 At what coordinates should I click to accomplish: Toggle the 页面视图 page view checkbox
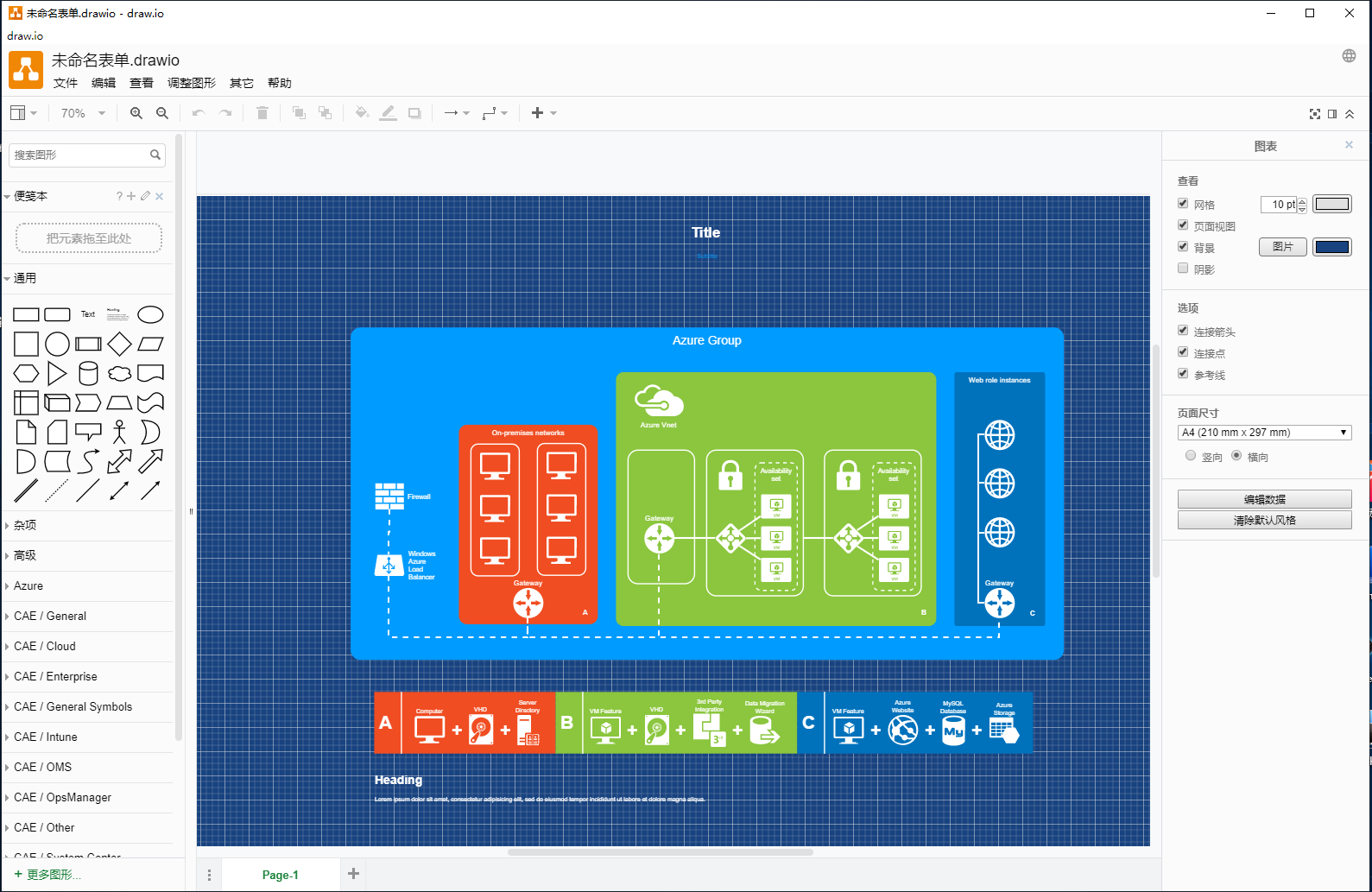click(x=1183, y=225)
